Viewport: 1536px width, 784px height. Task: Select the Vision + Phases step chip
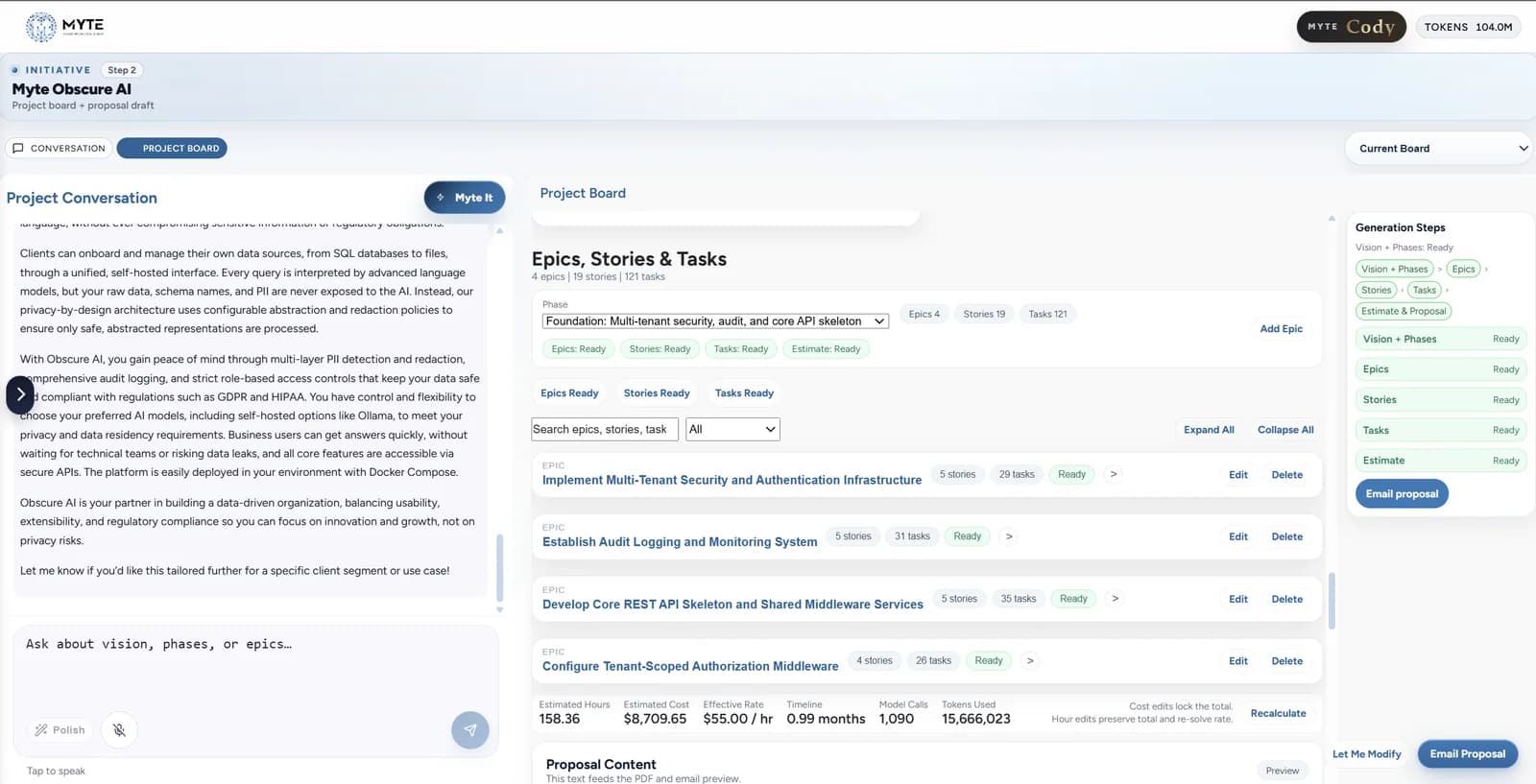[1394, 270]
